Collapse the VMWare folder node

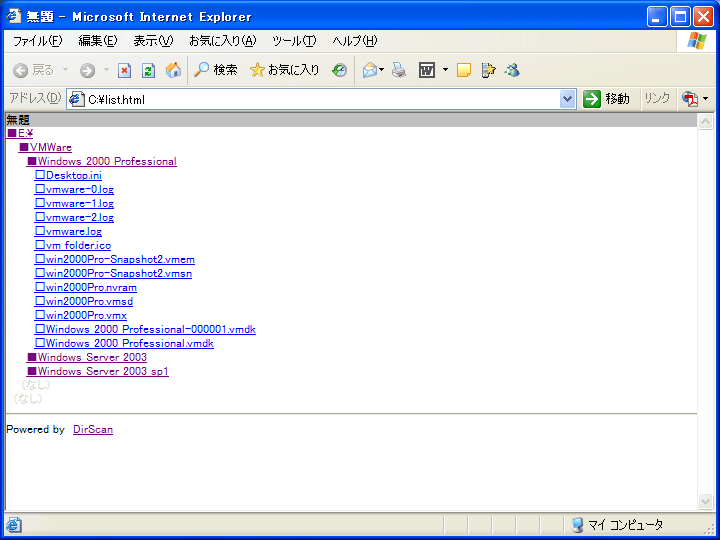click(x=45, y=147)
